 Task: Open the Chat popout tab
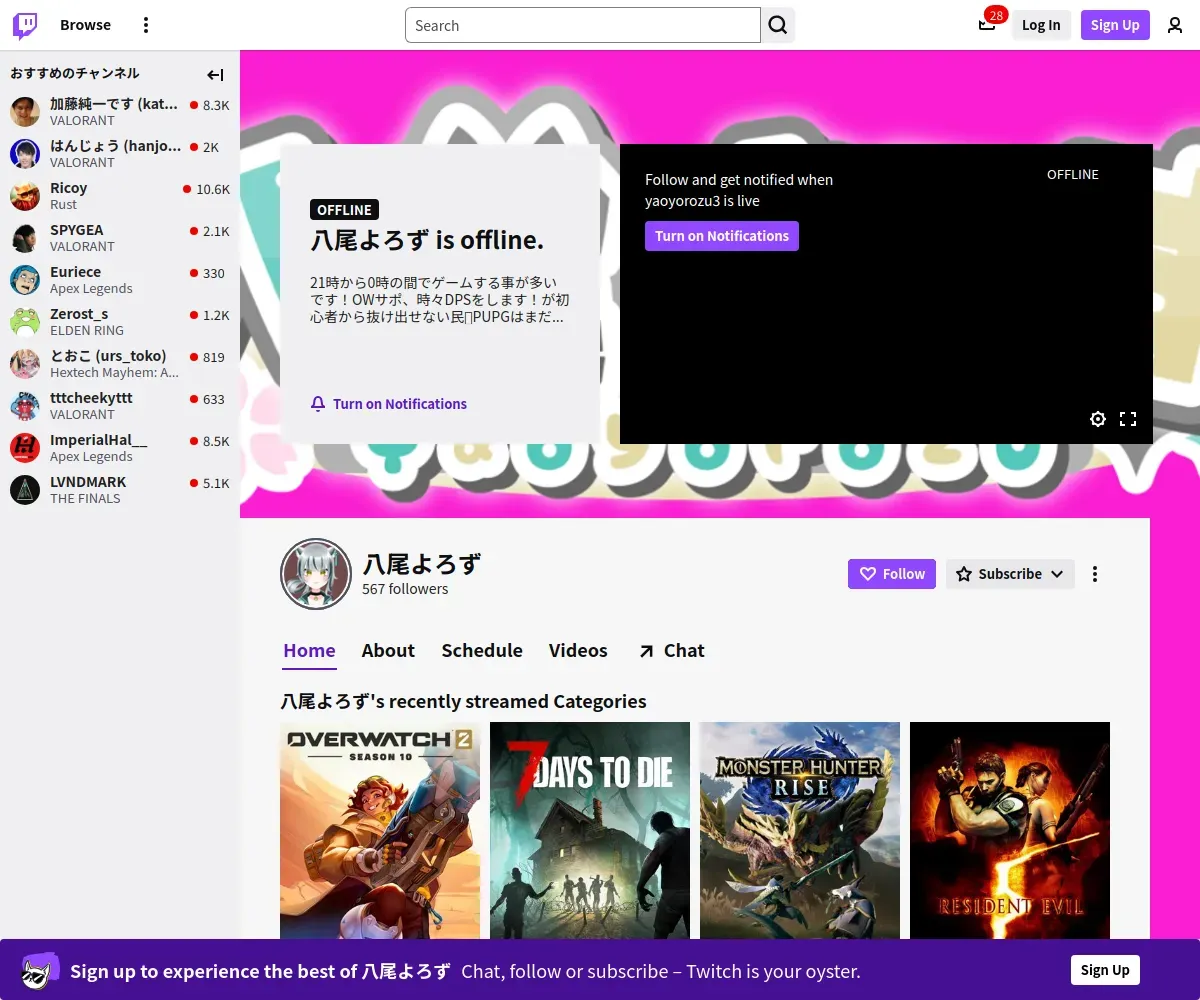671,651
